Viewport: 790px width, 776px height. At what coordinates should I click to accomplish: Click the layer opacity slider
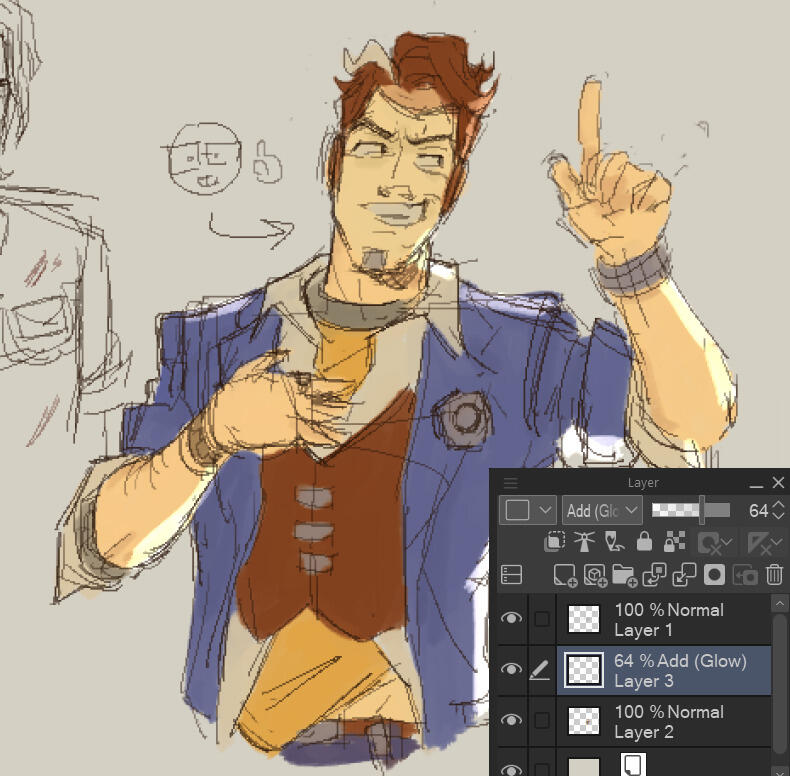click(x=690, y=510)
